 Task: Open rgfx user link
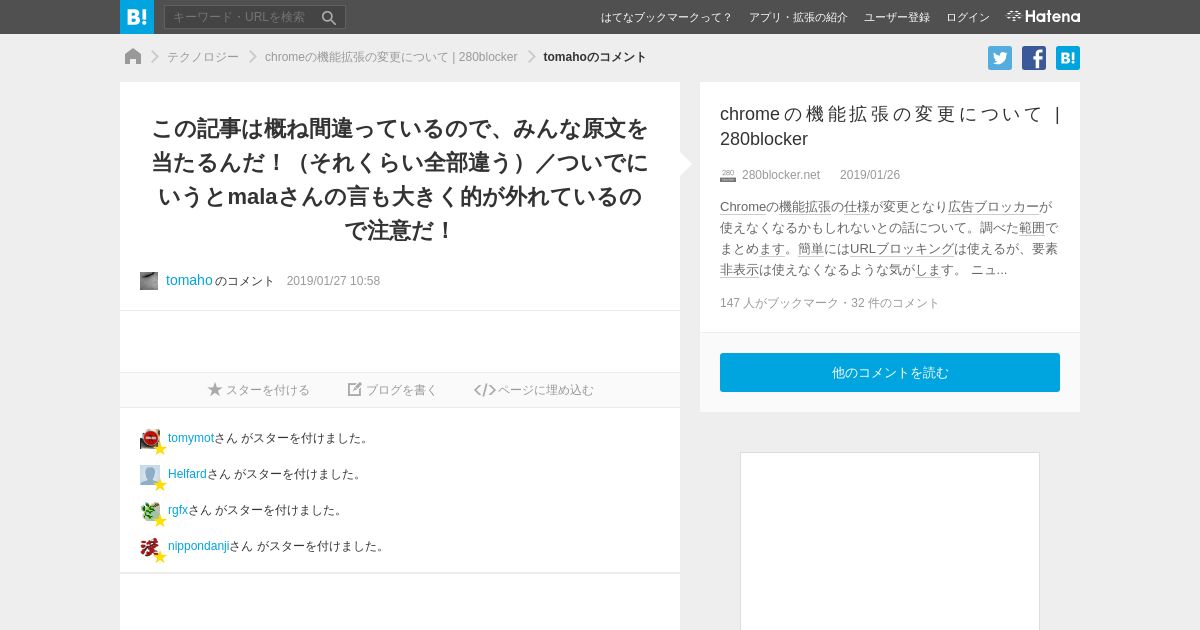178,510
